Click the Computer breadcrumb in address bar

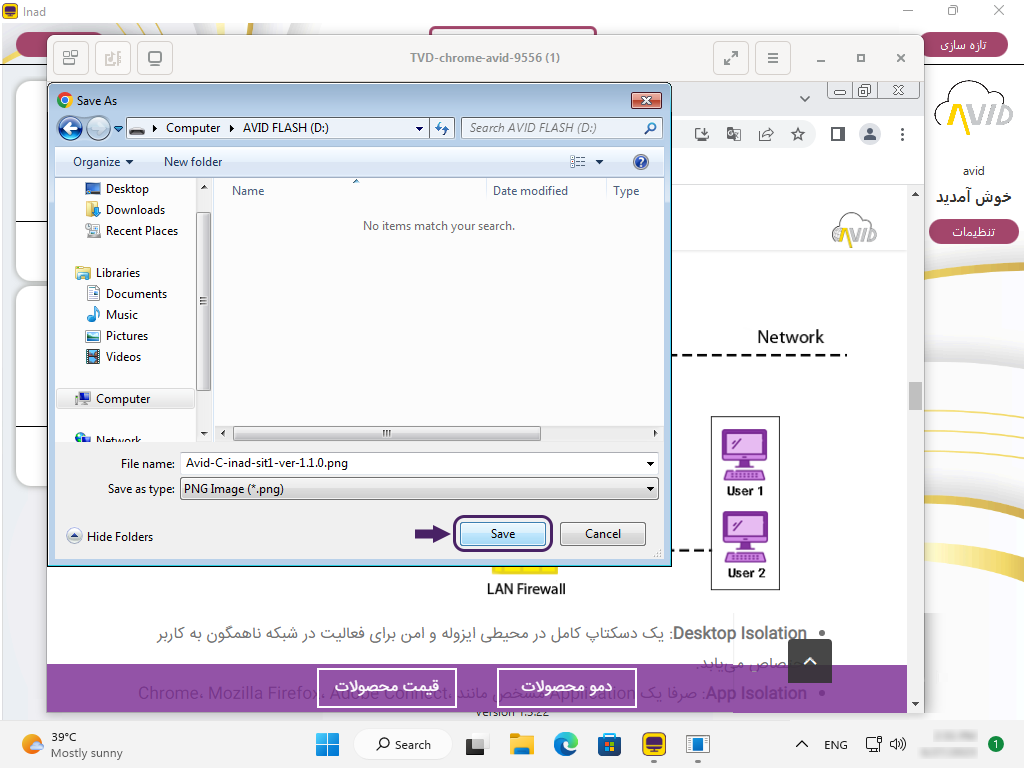[193, 128]
